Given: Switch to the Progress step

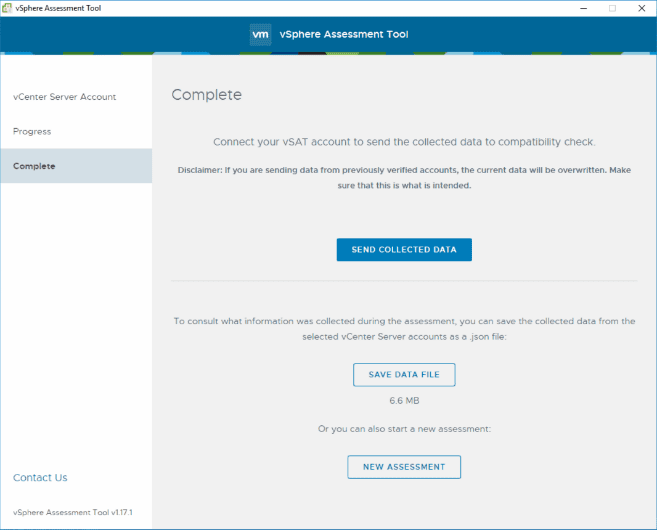Looking at the screenshot, I should click(x=32, y=132).
